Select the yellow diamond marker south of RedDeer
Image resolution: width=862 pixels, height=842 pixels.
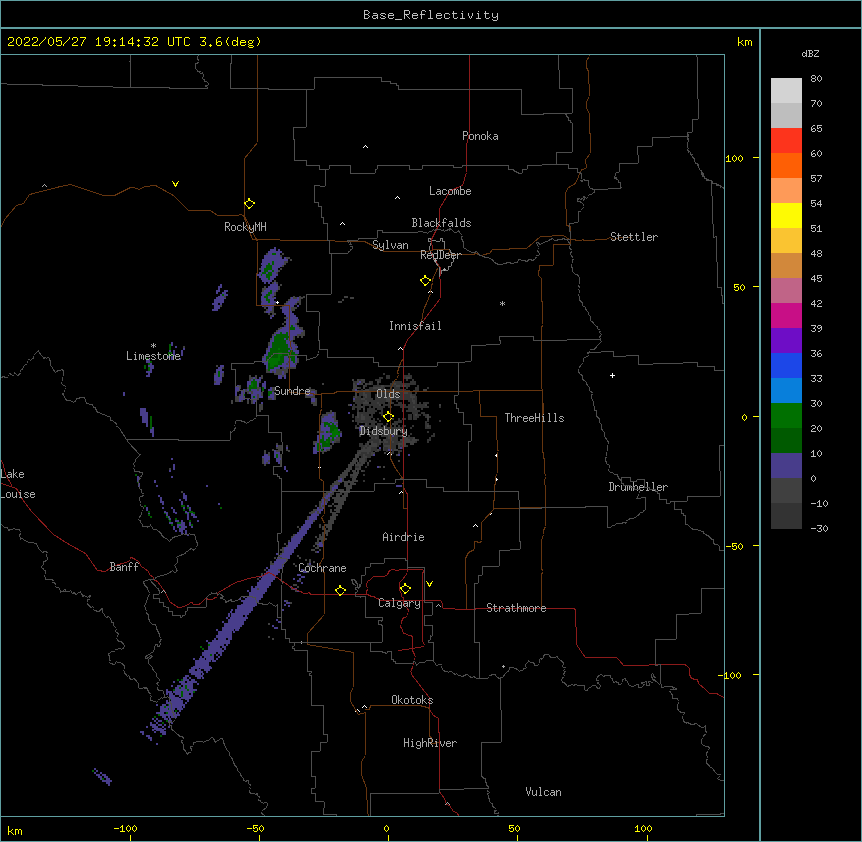tap(426, 281)
